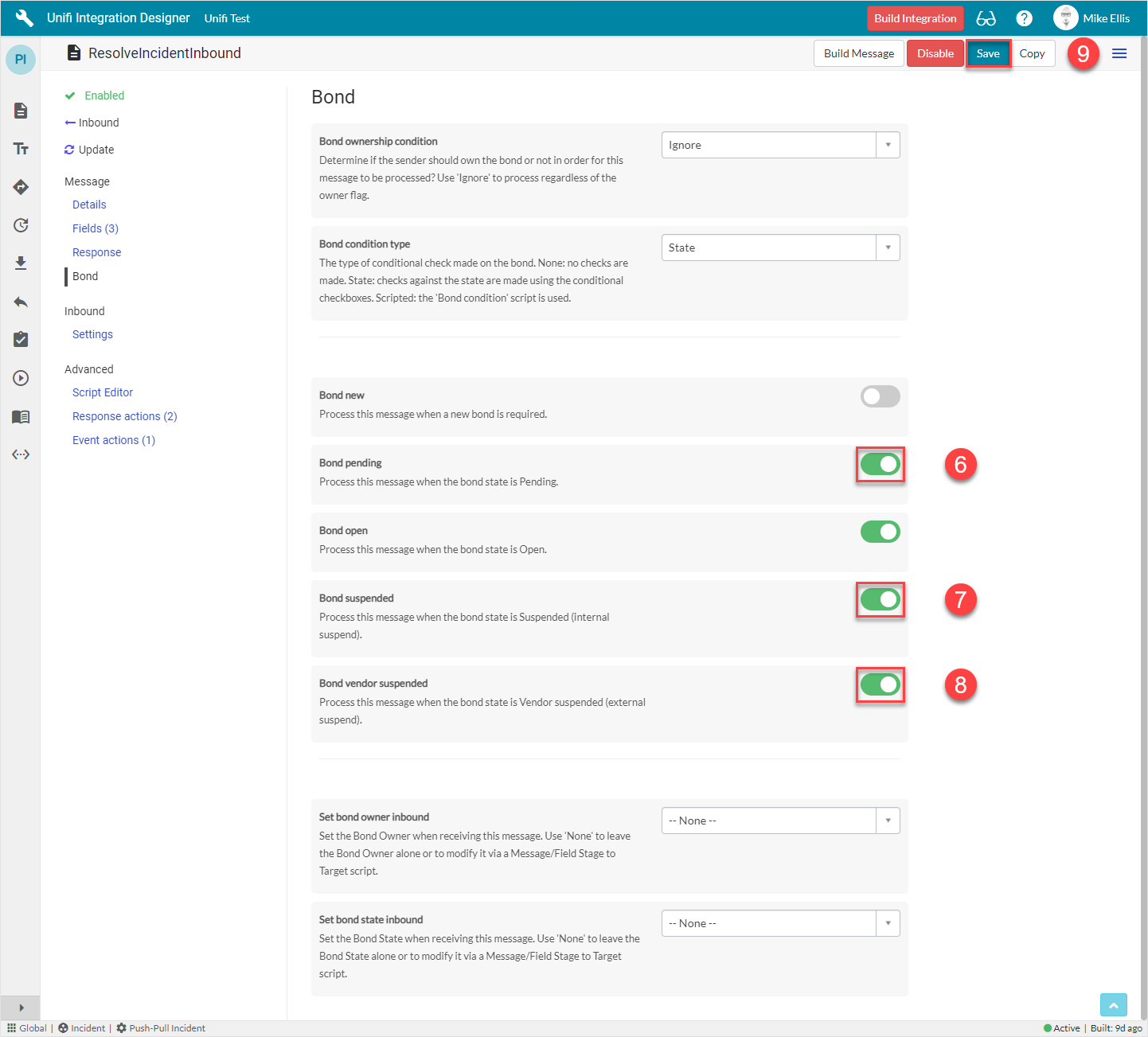Click the spectacles preview icon in header
The height and width of the screenshot is (1037, 1148).
click(x=986, y=18)
